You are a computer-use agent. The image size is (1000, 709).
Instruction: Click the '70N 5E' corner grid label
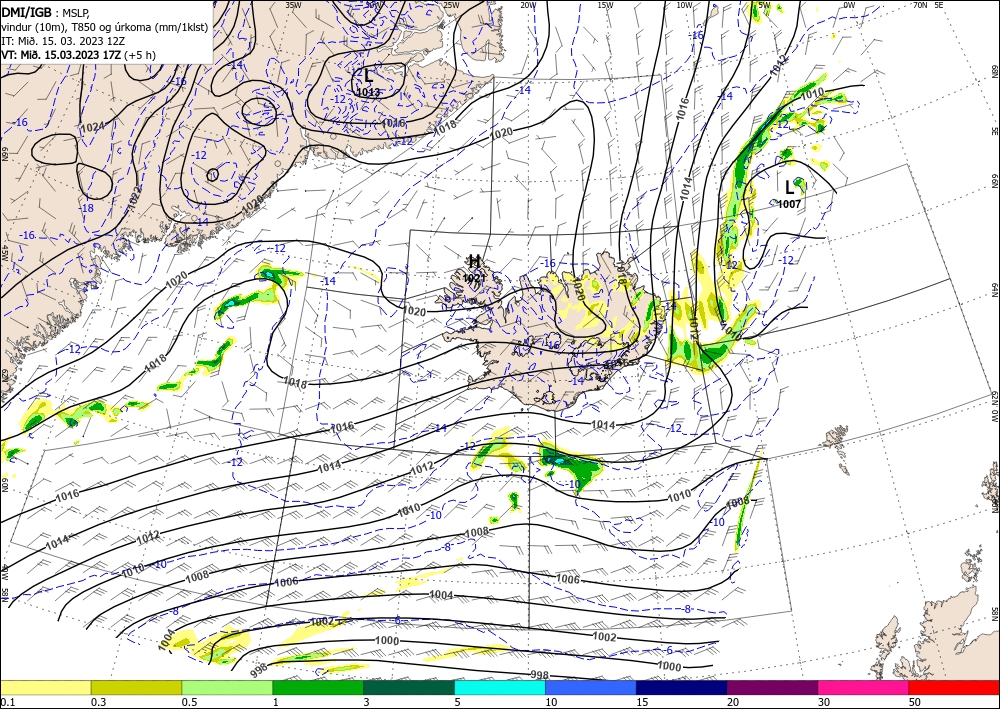click(929, 5)
